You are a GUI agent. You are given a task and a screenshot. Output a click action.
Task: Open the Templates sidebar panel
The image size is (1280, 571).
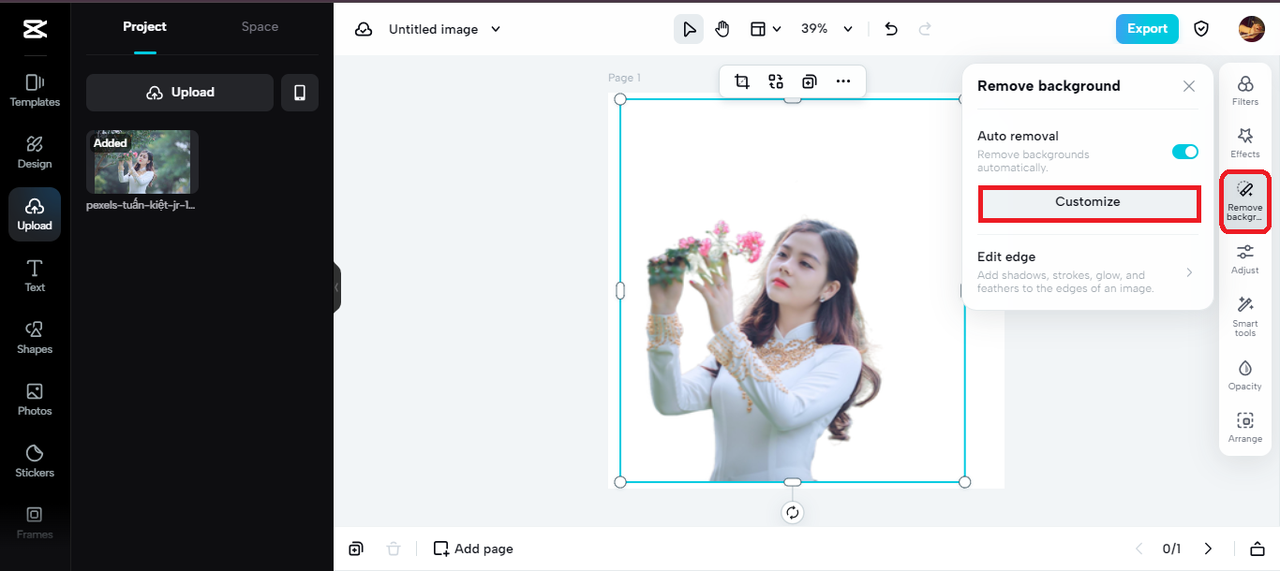pos(35,90)
